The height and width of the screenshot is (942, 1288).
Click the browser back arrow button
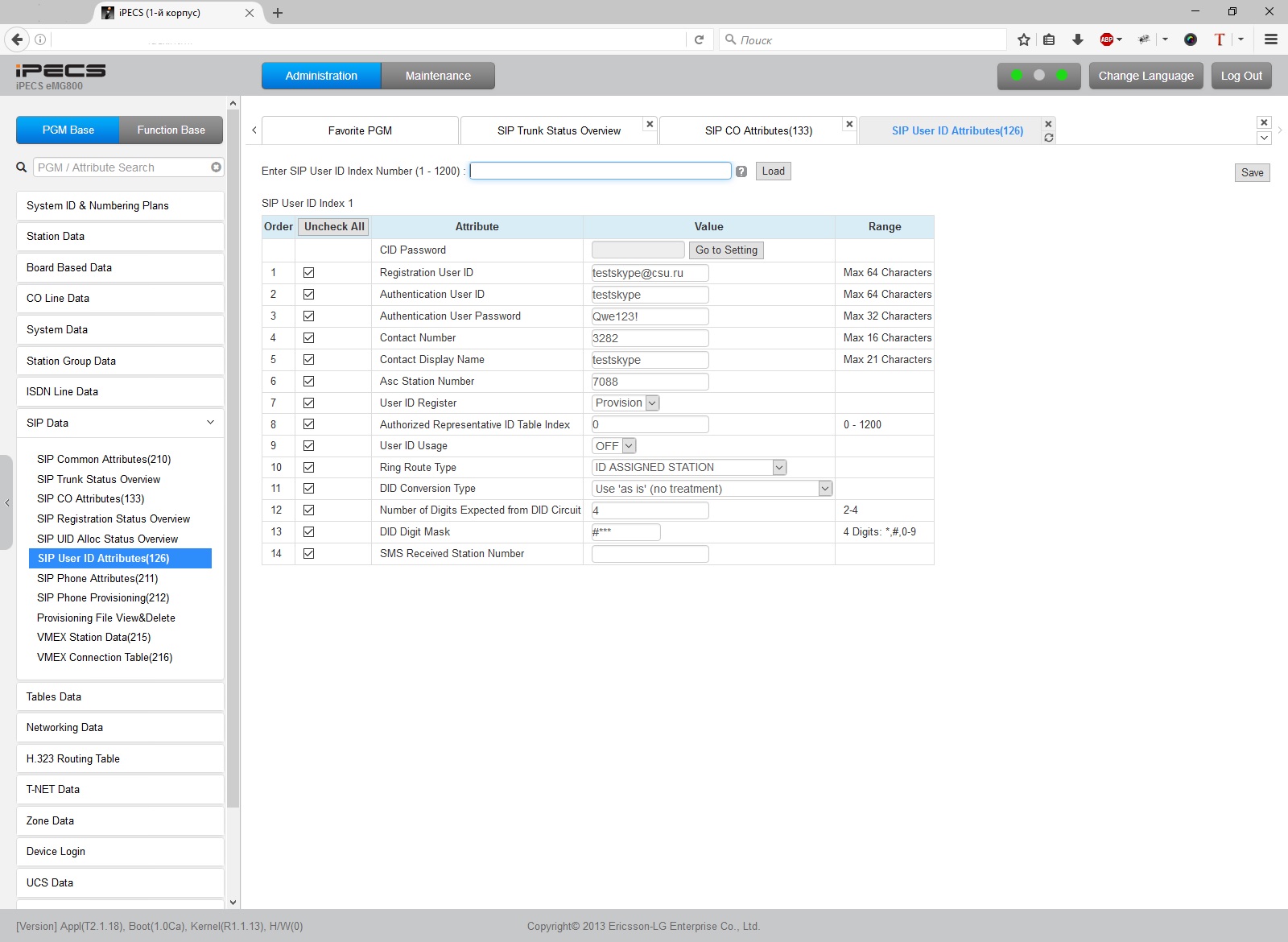point(17,39)
